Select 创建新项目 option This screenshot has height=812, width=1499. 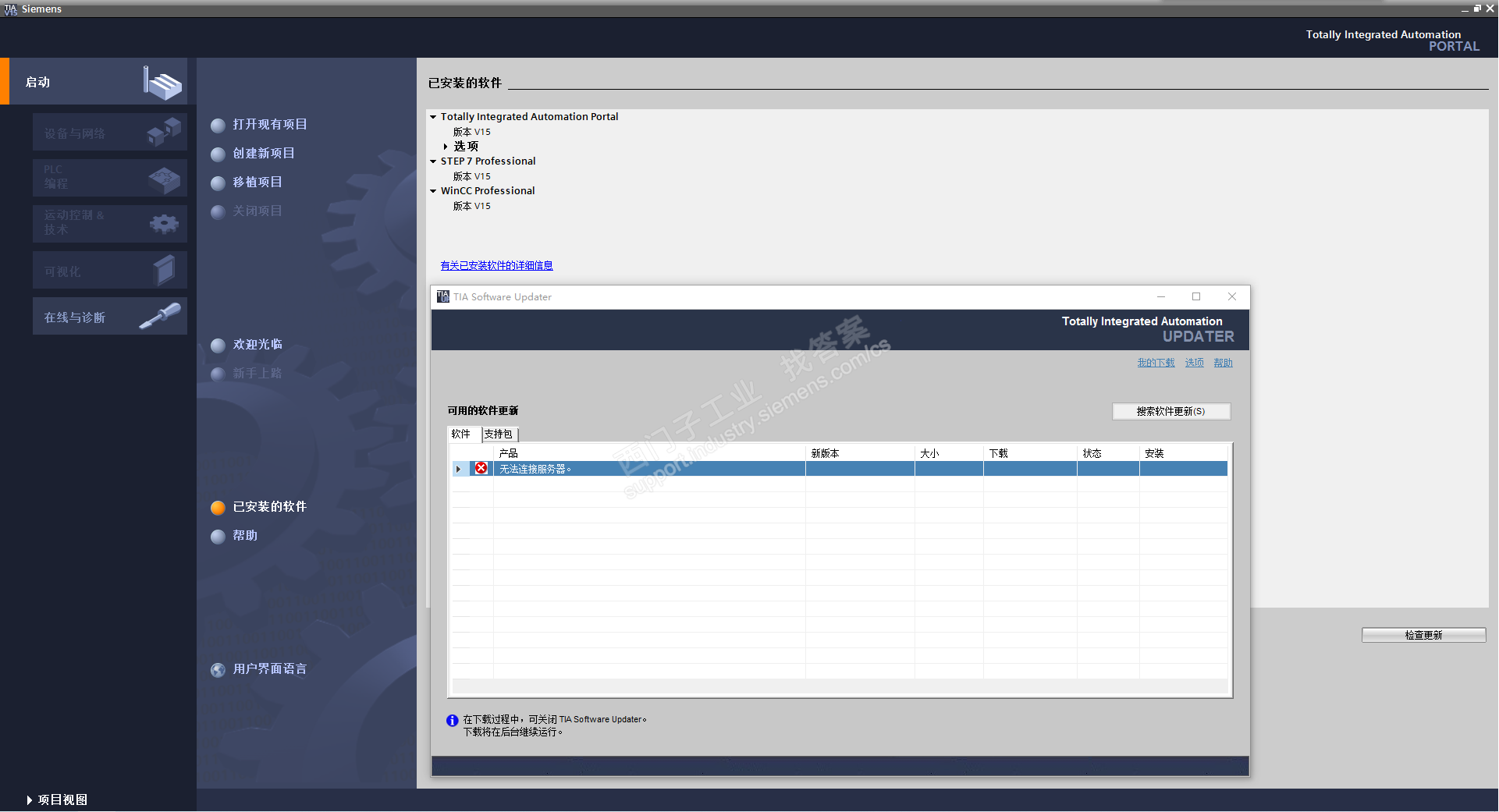pos(264,154)
